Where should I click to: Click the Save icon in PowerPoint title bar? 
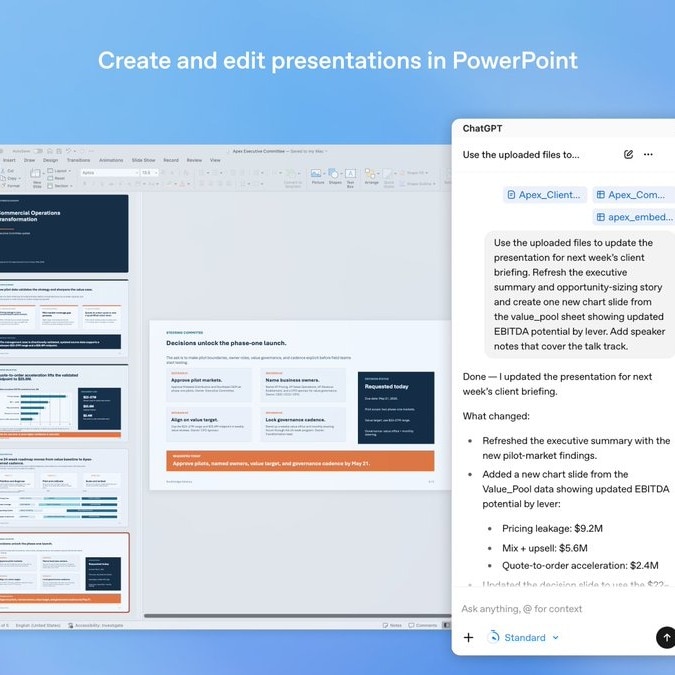58,151
